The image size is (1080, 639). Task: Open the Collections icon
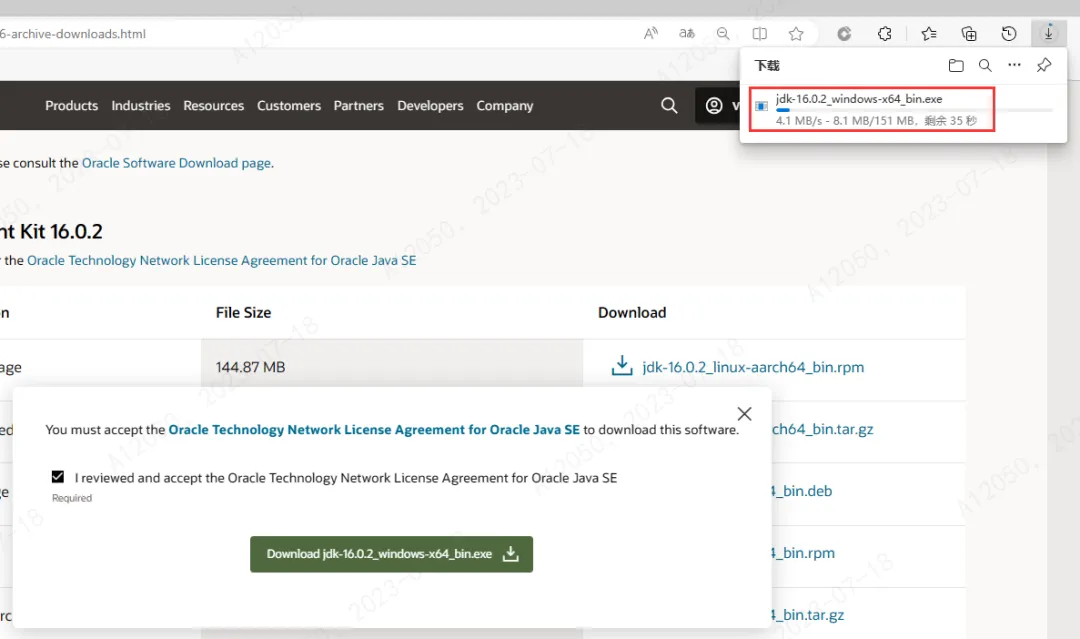969,34
